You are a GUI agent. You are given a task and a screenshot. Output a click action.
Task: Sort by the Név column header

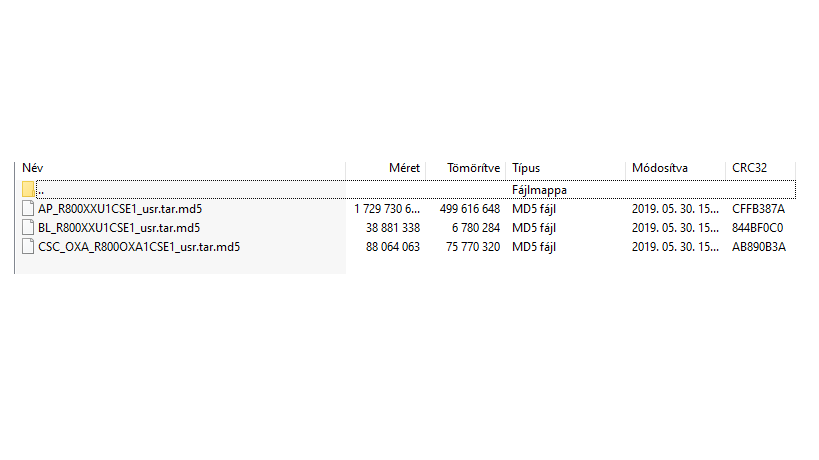point(33,168)
